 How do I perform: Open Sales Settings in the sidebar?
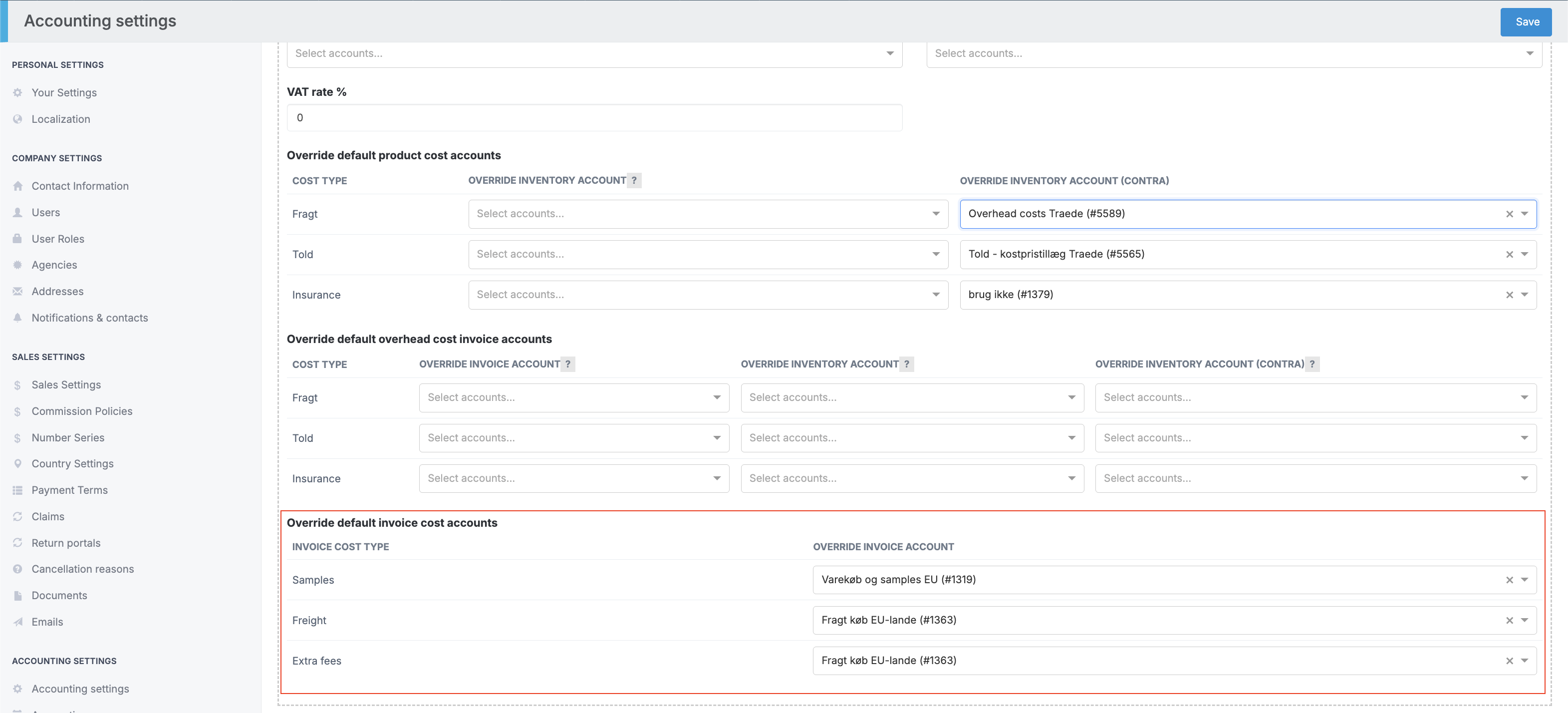[66, 385]
